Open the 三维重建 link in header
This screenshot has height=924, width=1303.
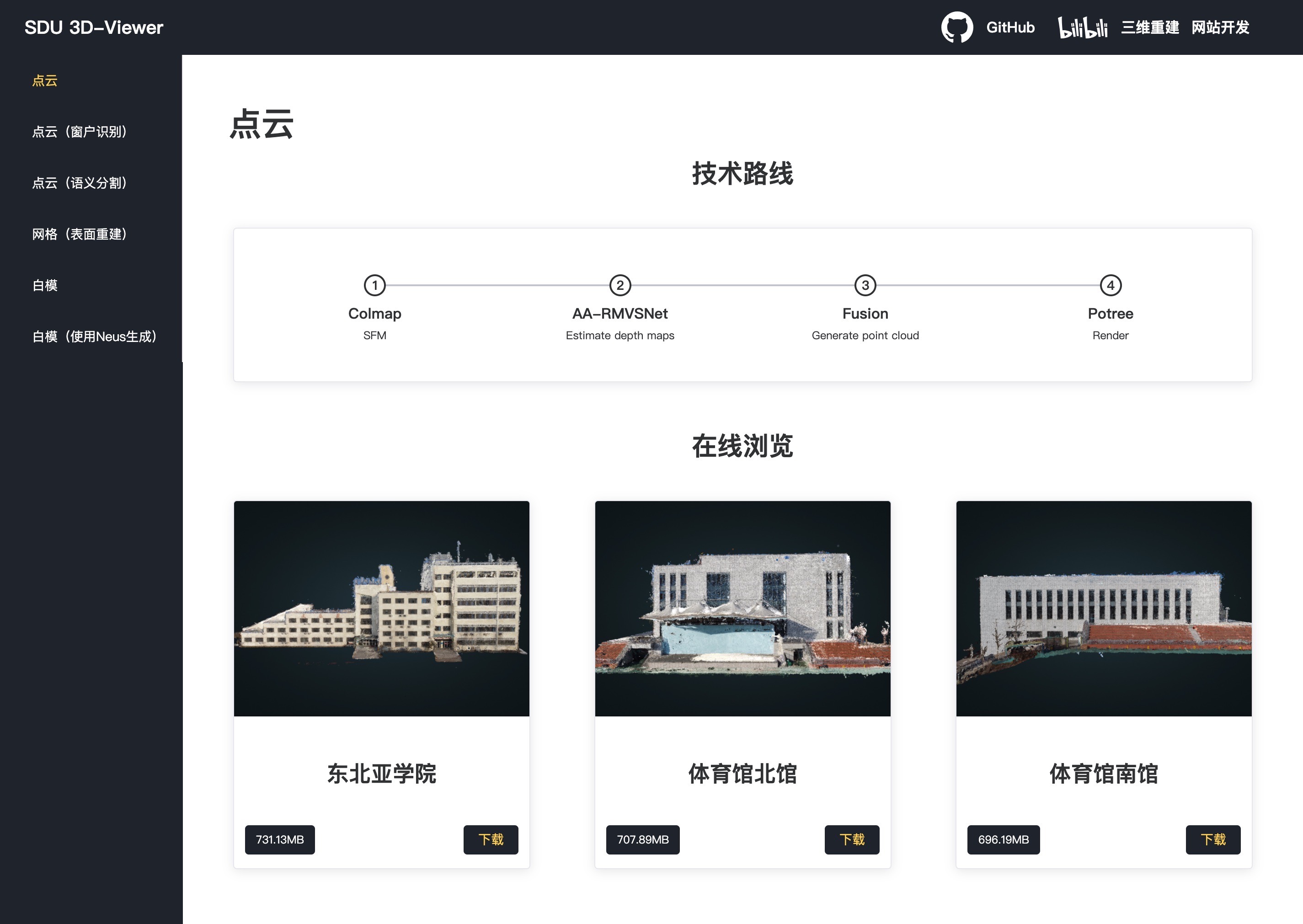(1150, 27)
